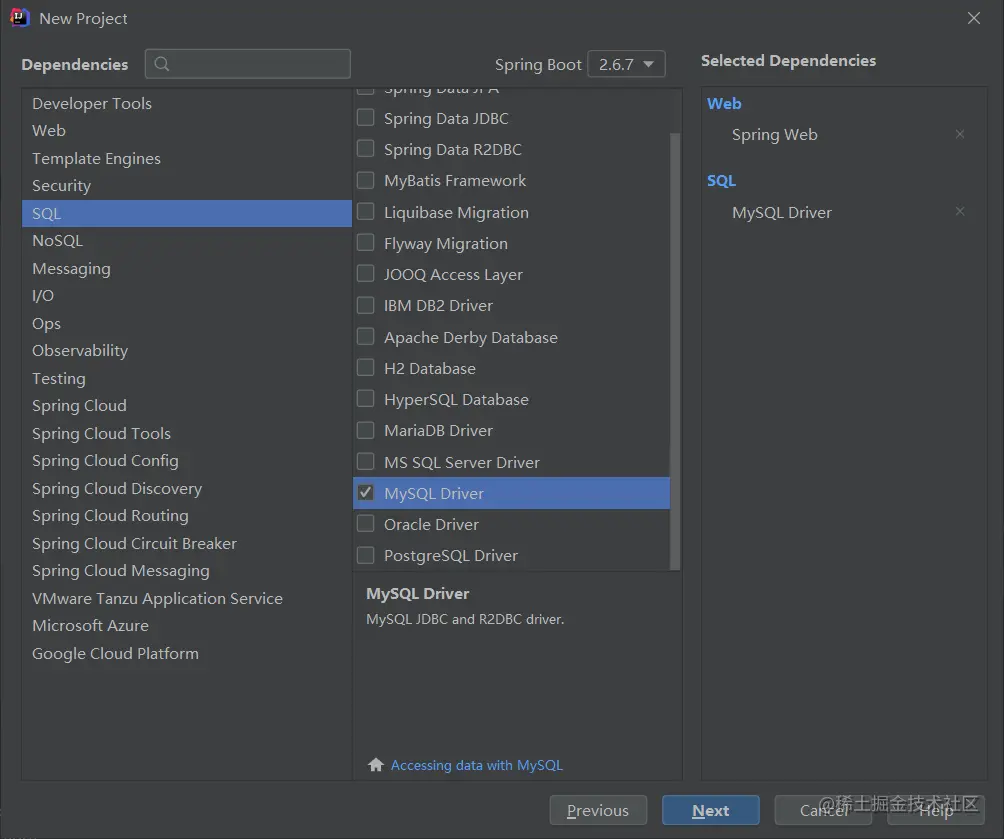Remove MySQL Driver using its X icon
This screenshot has width=1004, height=839.
[960, 212]
